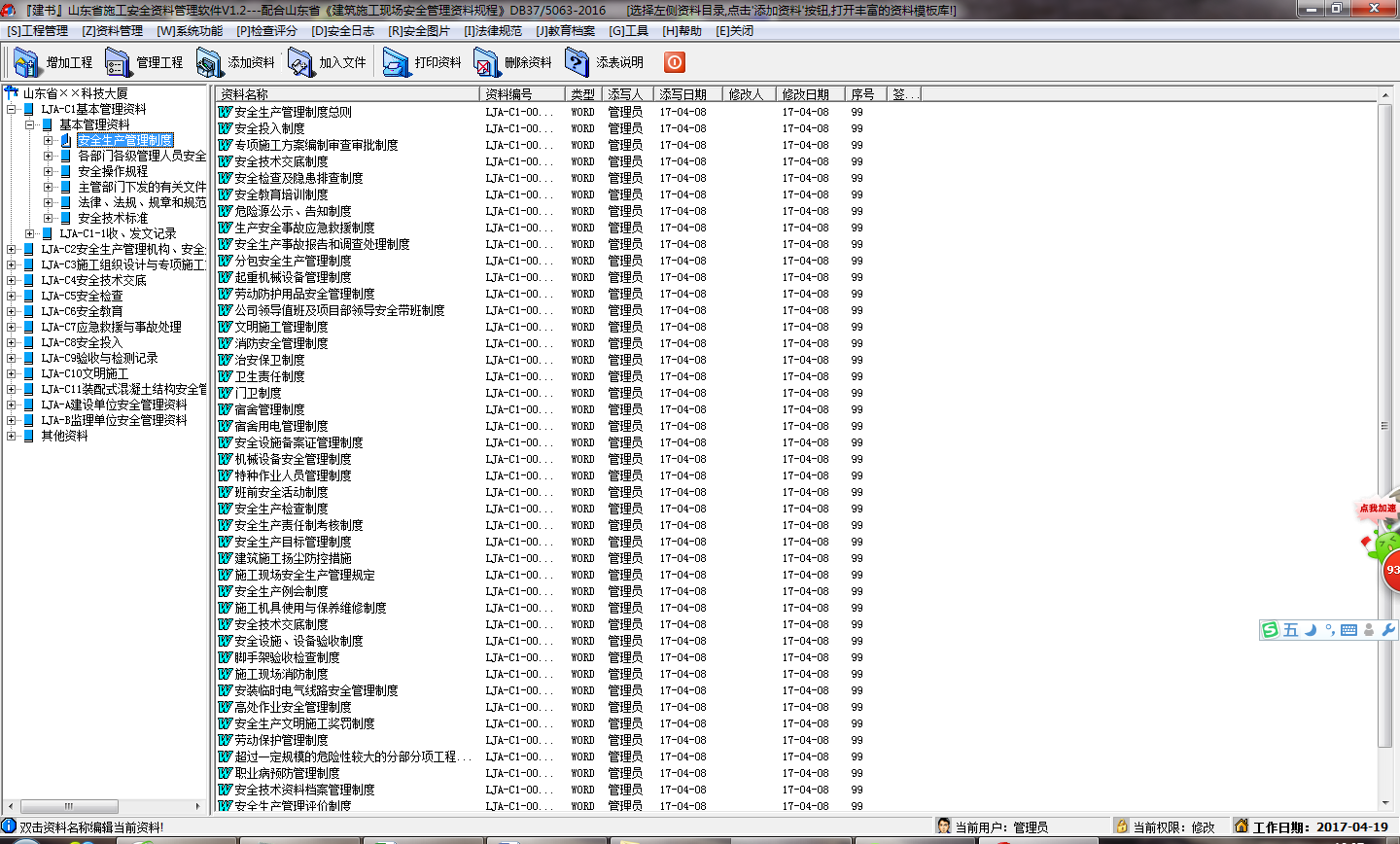Select 其他资料 in the tree
Viewport: 1400px width, 844px height.
pyautogui.click(x=64, y=437)
